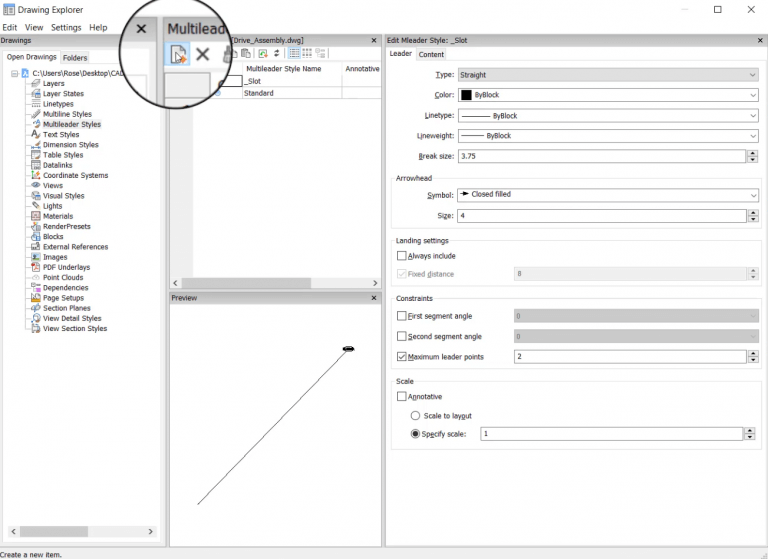Select the Scale to layout radio button
This screenshot has height=559, width=768.
[415, 415]
